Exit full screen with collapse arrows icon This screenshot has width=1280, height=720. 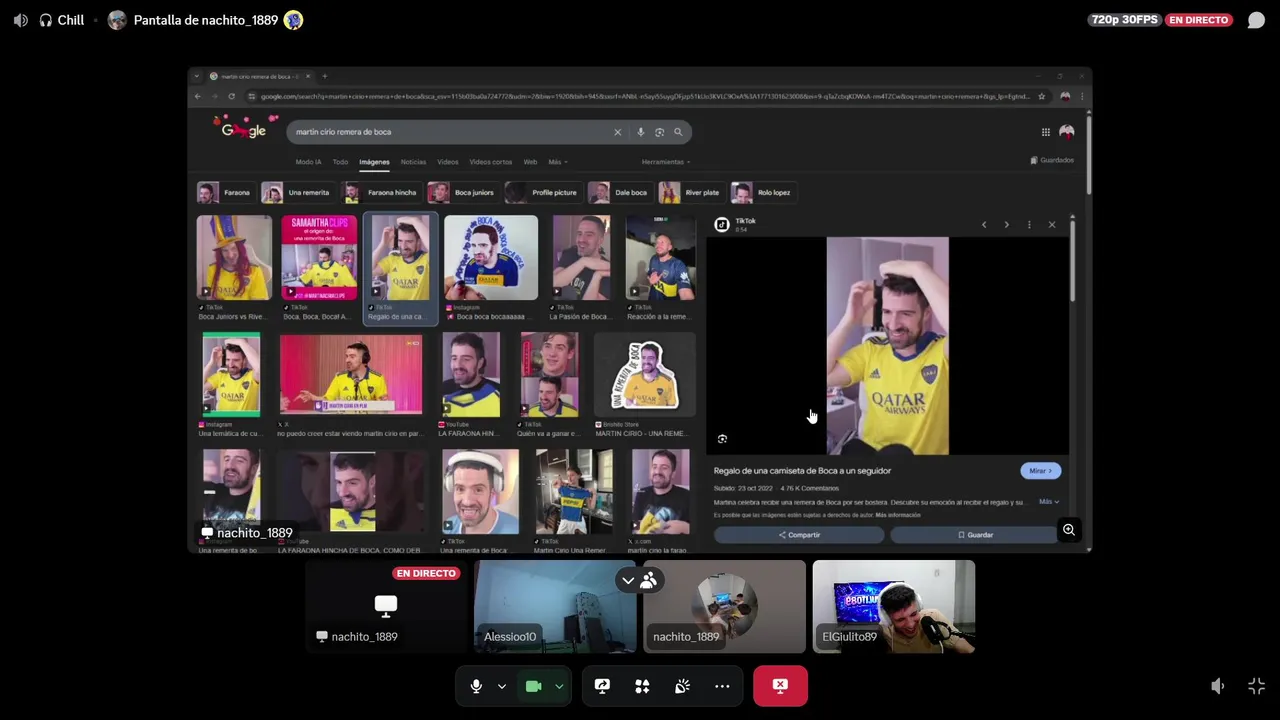[x=1257, y=686]
